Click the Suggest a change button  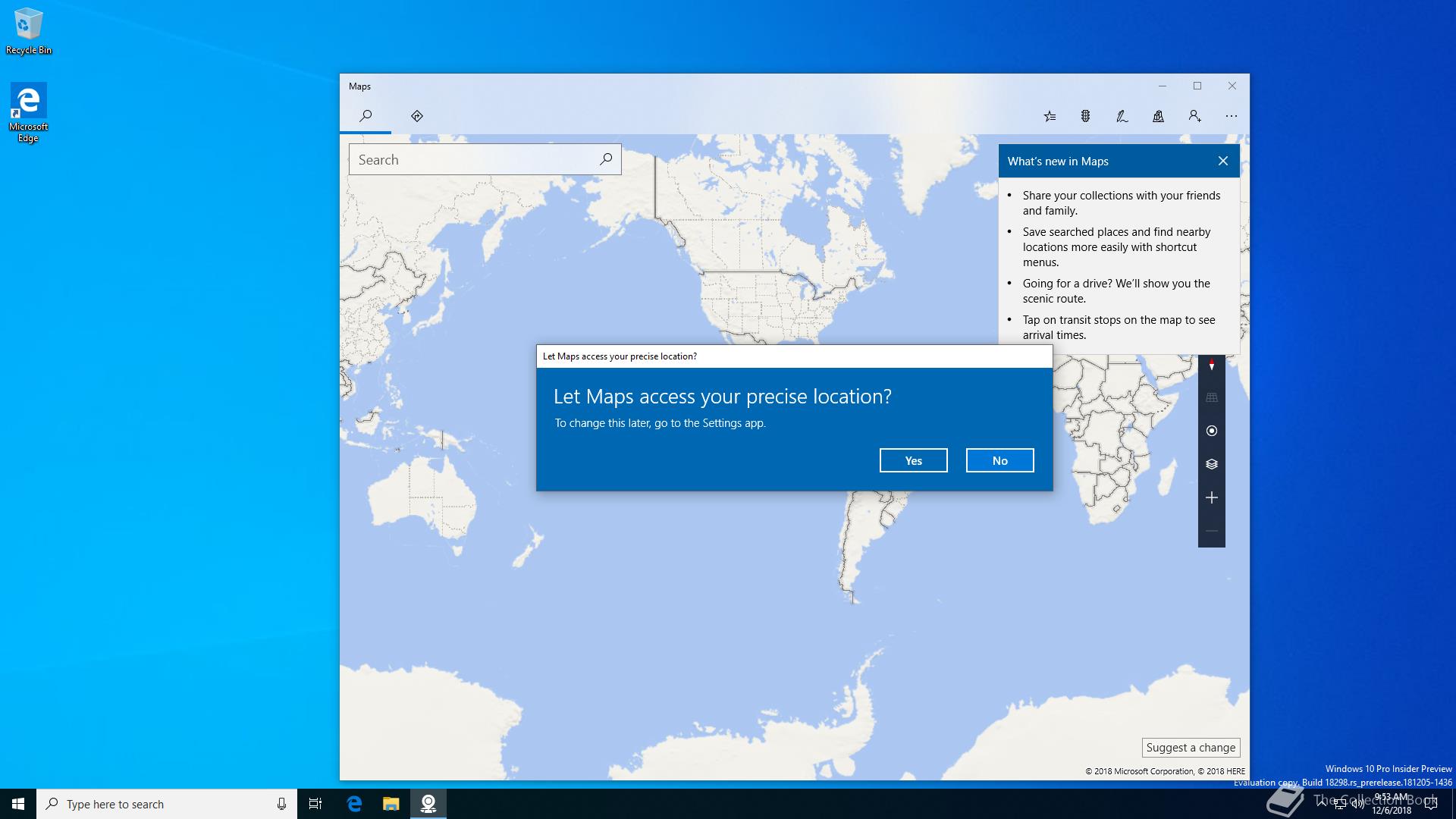point(1191,748)
